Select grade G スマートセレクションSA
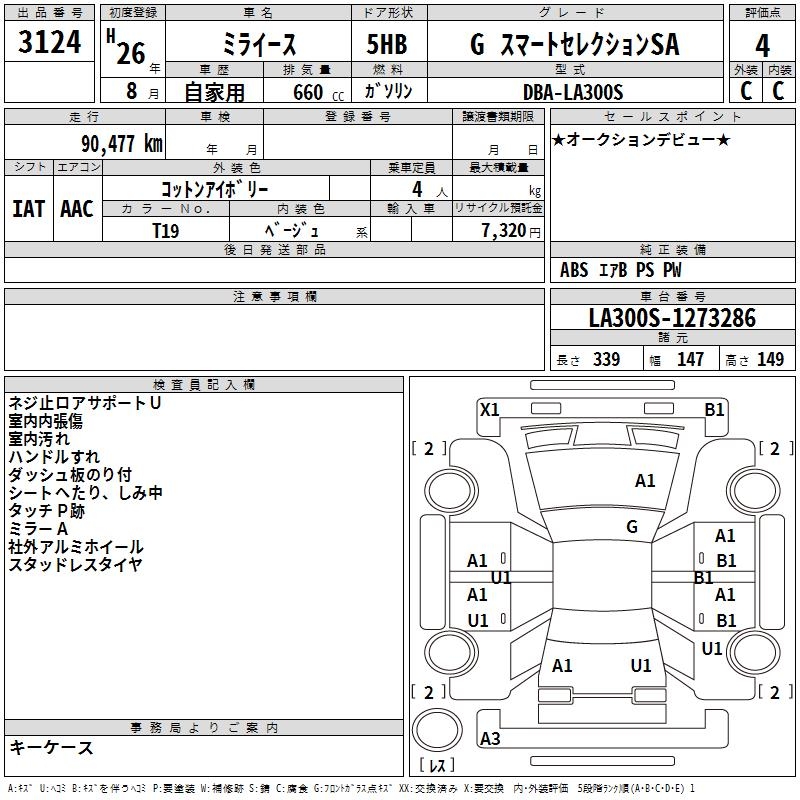The height and width of the screenshot is (800, 800). (575, 44)
